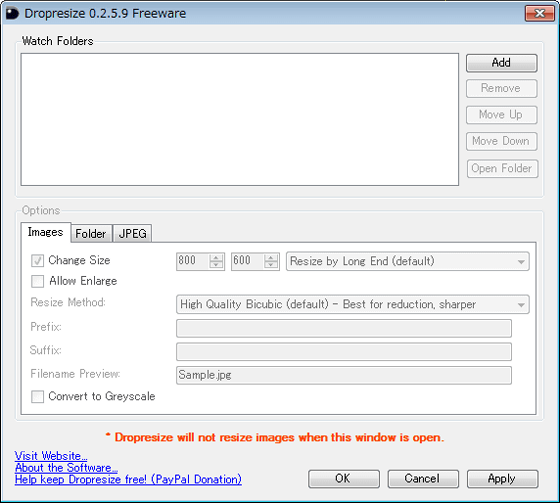Click the Apply button
This screenshot has height=503, width=560.
point(502,479)
